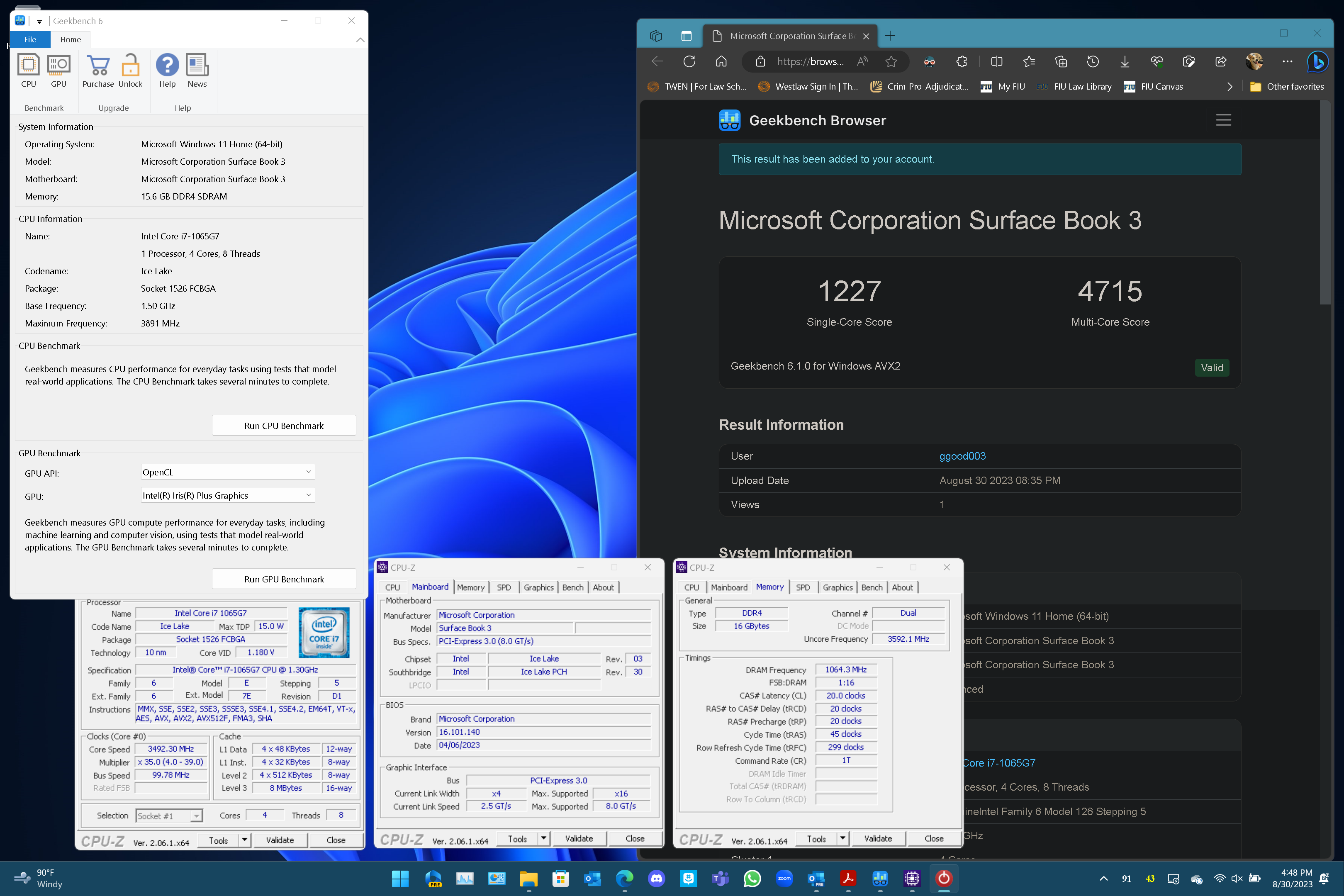Open Edge favorites list icon
The width and height of the screenshot is (1344, 896).
point(1029,62)
